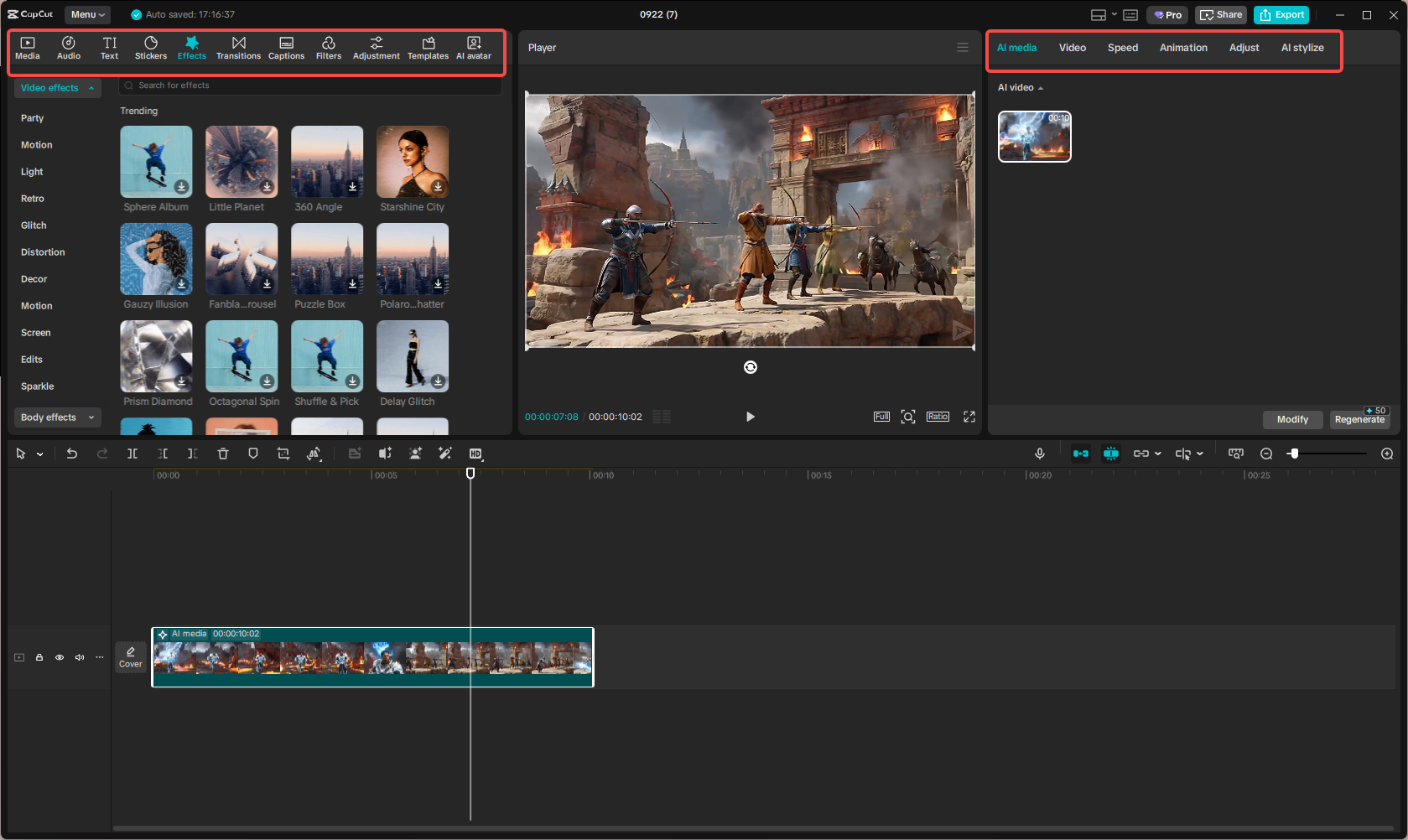The width and height of the screenshot is (1408, 840).
Task: Switch to the Speed tab
Action: click(x=1123, y=48)
